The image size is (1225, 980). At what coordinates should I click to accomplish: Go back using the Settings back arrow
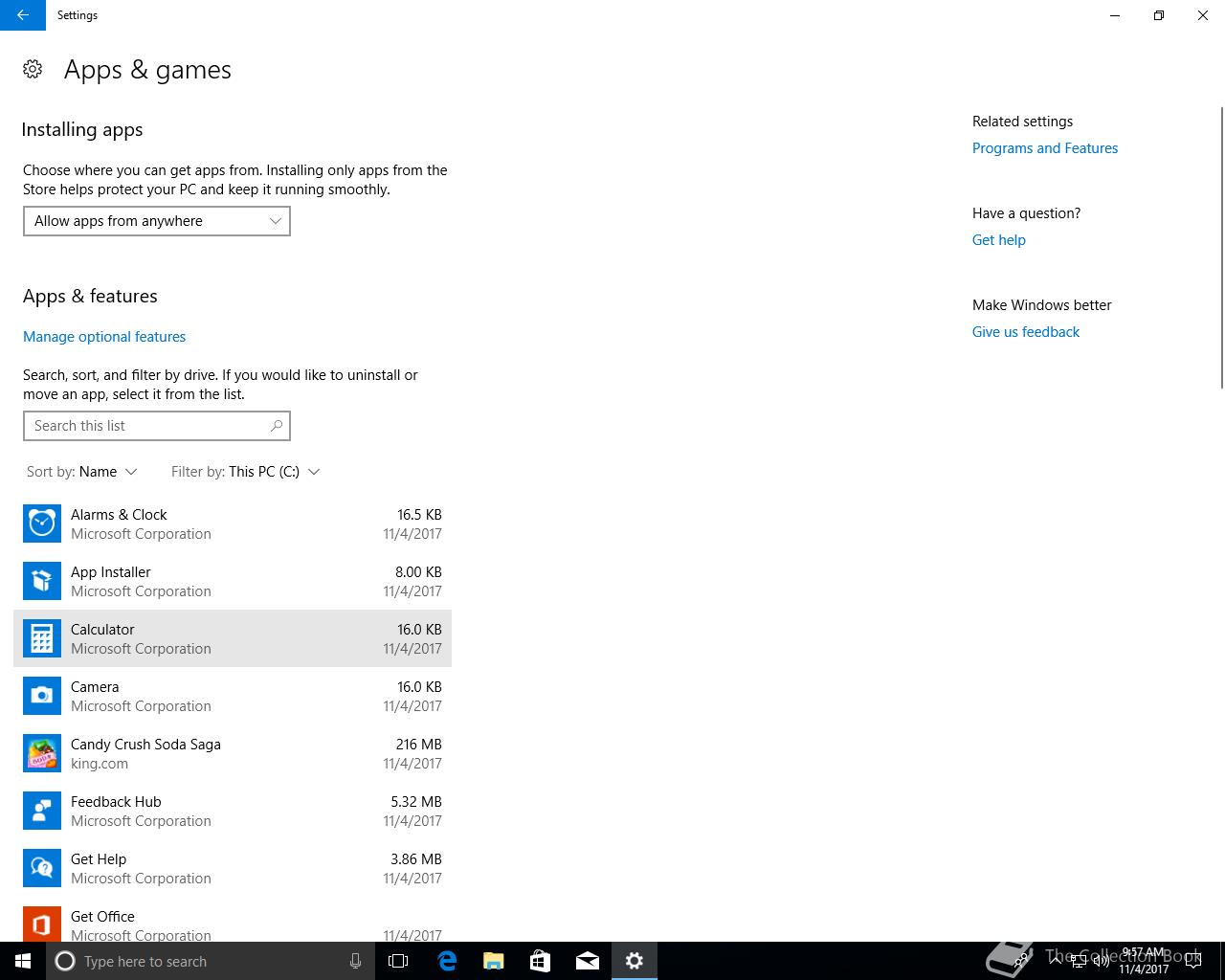[x=23, y=15]
